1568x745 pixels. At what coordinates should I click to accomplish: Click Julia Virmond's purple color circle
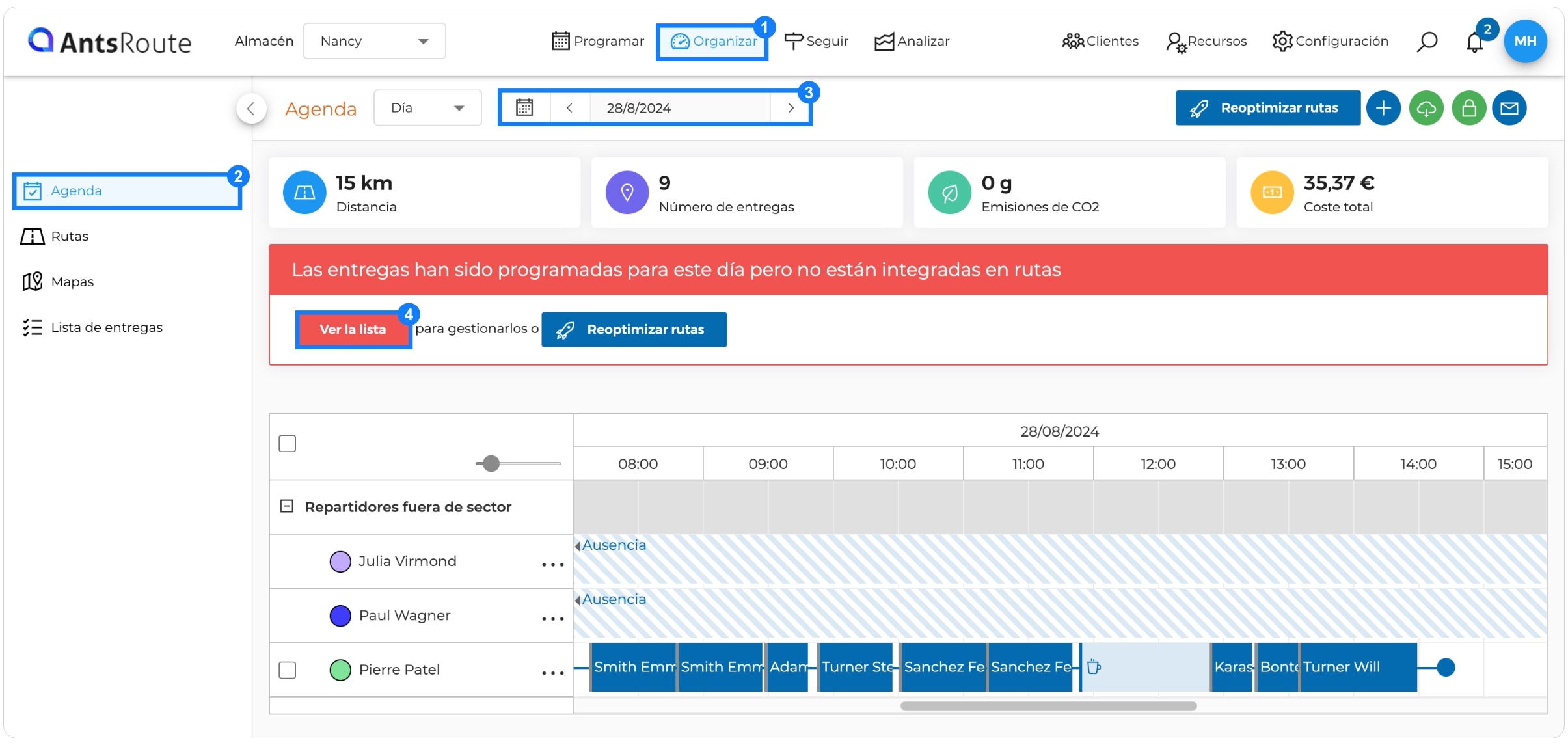[x=340, y=562]
